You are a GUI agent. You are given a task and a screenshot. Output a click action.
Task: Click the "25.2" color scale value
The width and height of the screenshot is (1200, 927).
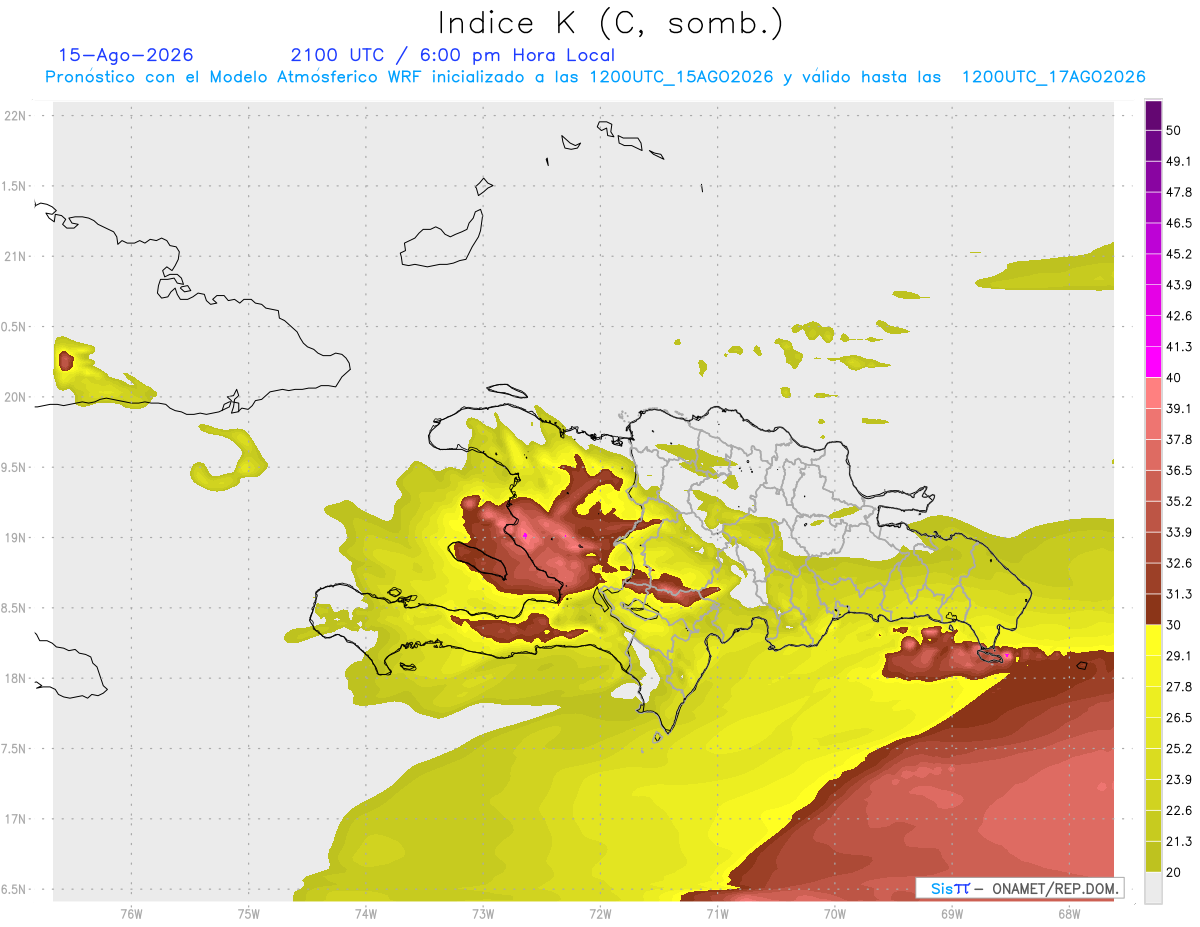click(1179, 749)
